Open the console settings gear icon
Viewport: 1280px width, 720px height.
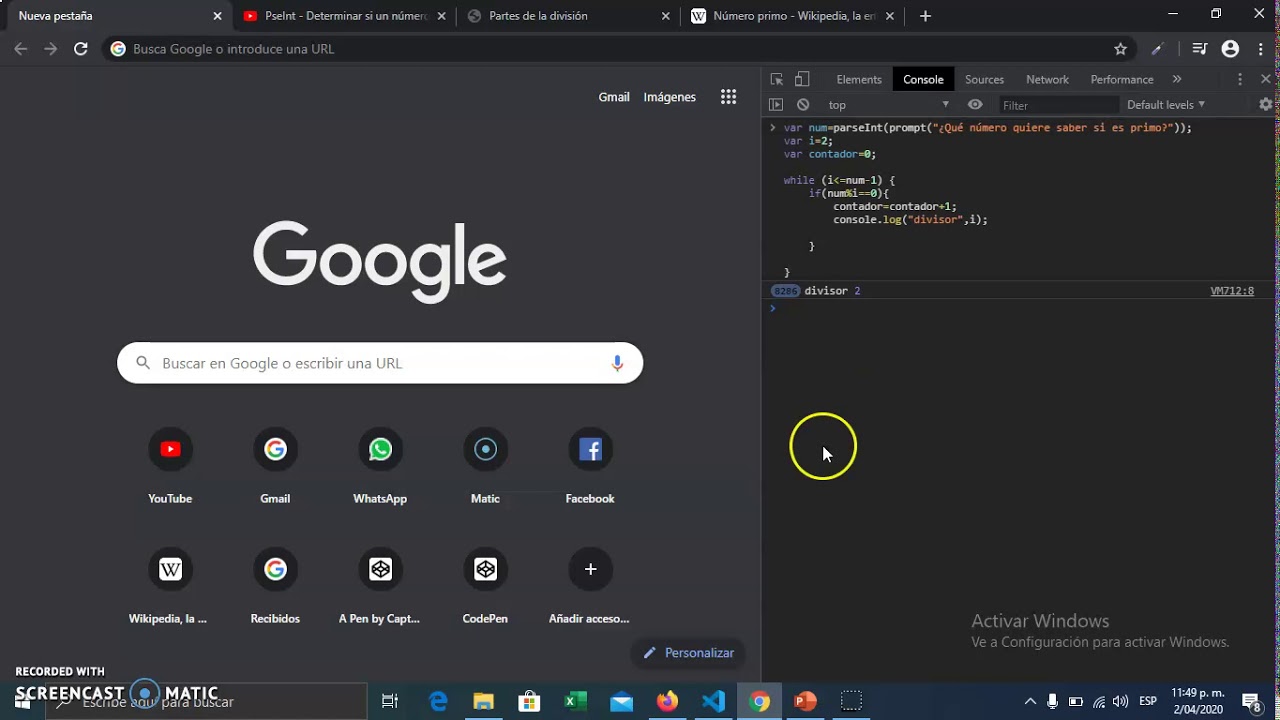click(1266, 104)
